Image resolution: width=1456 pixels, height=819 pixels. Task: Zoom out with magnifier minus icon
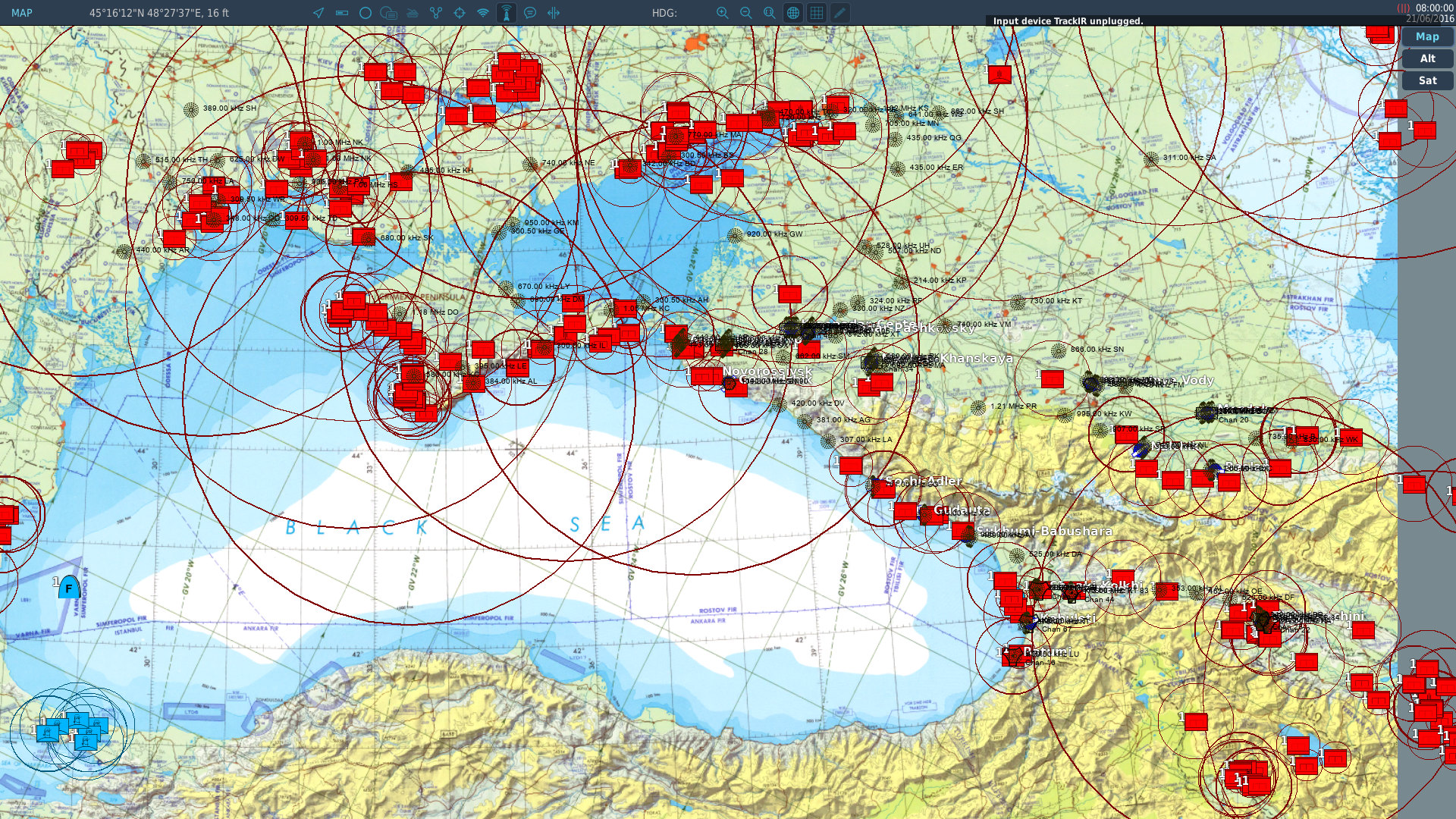point(746,13)
